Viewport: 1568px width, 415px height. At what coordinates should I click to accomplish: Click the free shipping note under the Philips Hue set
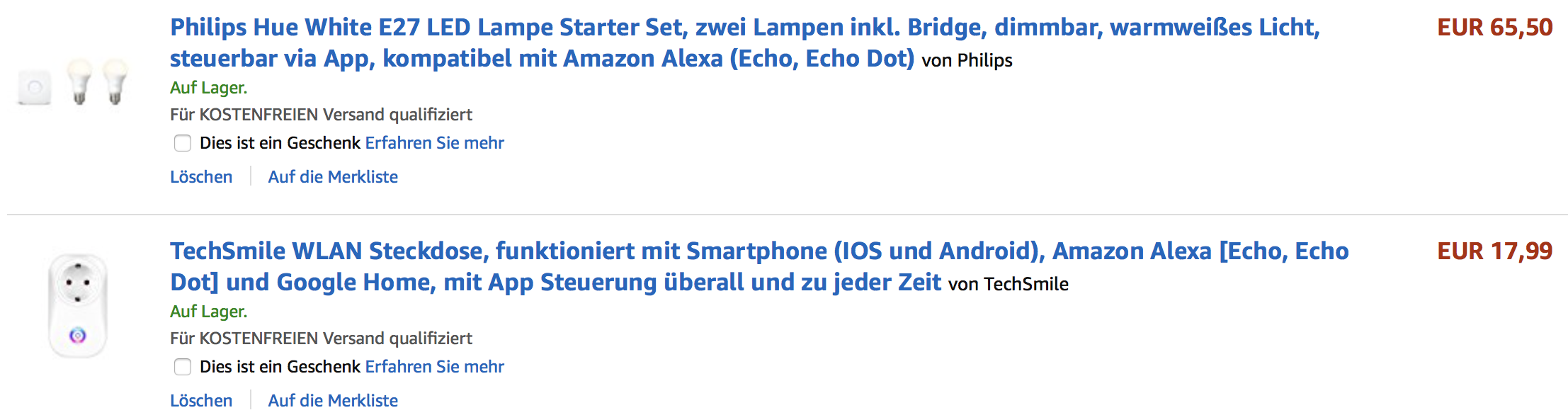click(321, 115)
